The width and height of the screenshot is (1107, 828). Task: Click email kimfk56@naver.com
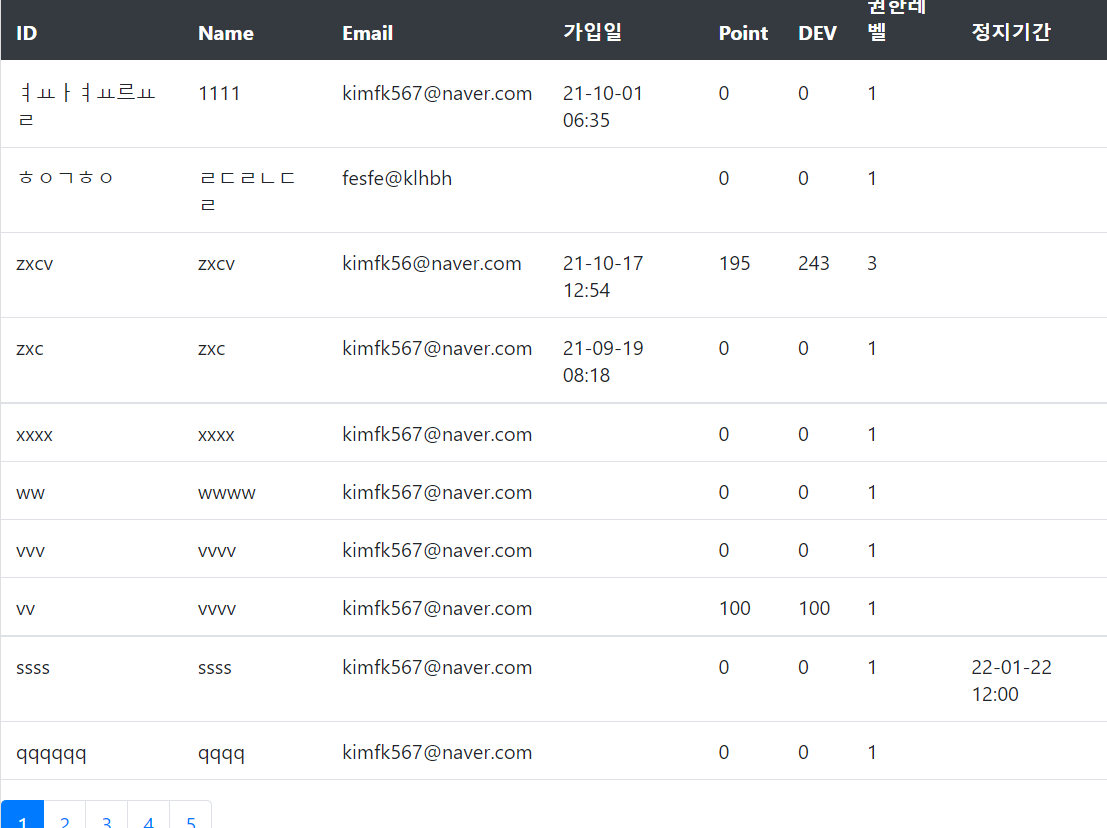432,263
